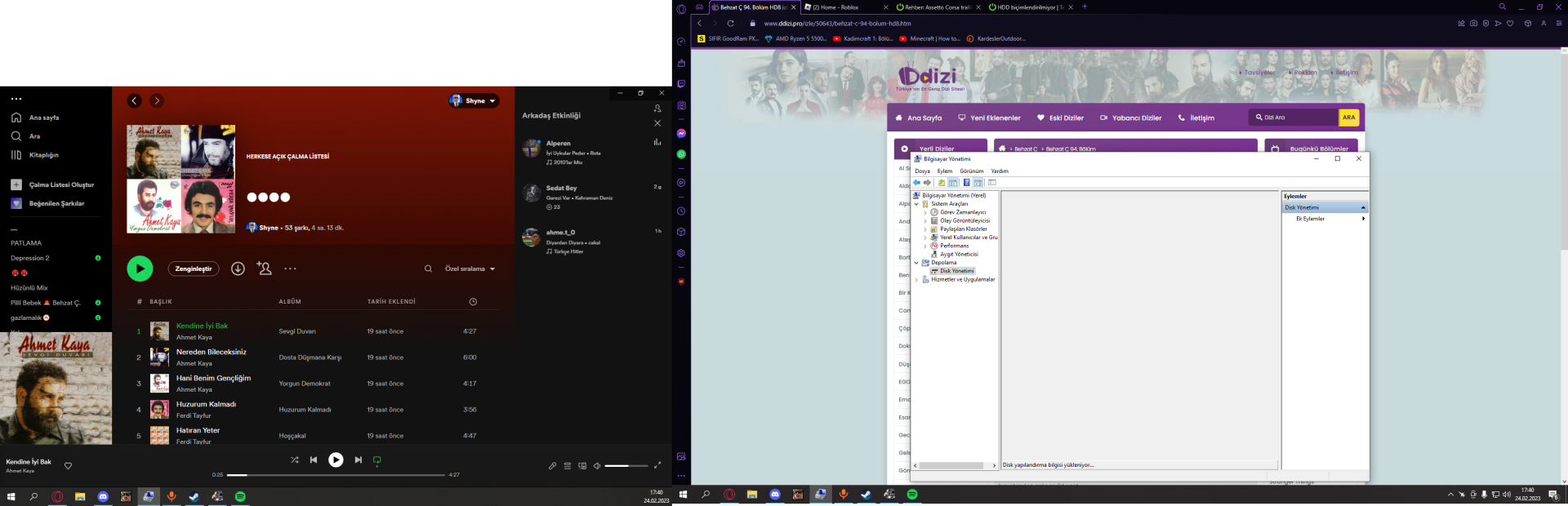Download the playlist via arrow icon
This screenshot has width=1568, height=506.
point(238,269)
